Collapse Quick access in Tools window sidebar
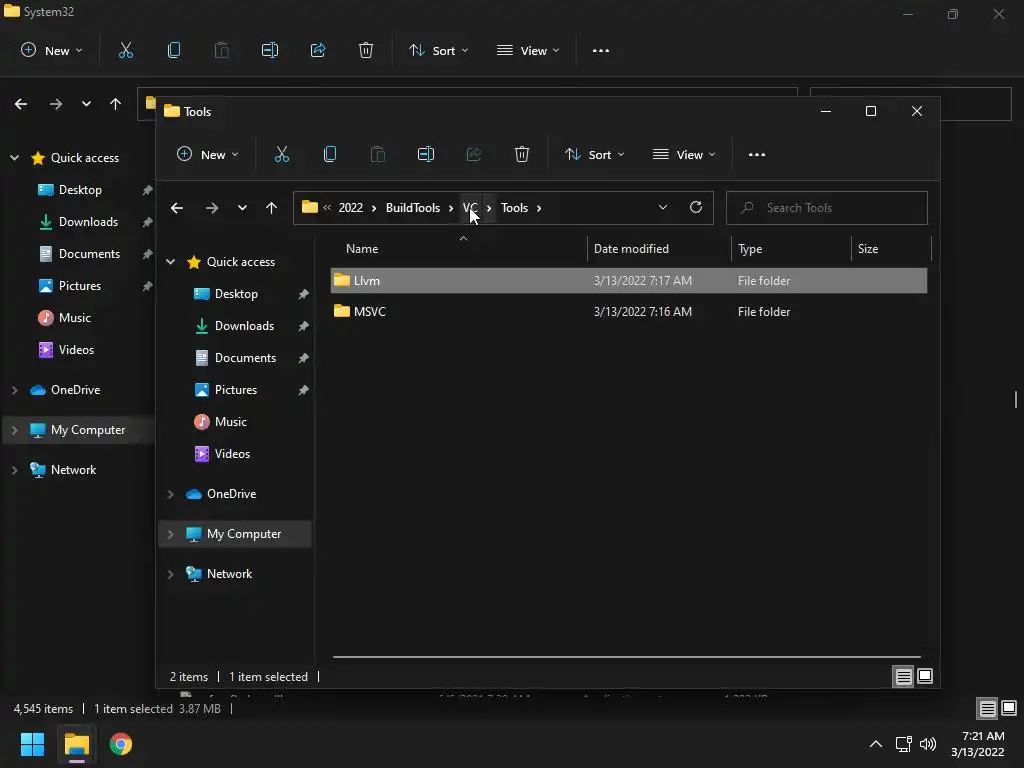The width and height of the screenshot is (1024, 768). pos(170,262)
